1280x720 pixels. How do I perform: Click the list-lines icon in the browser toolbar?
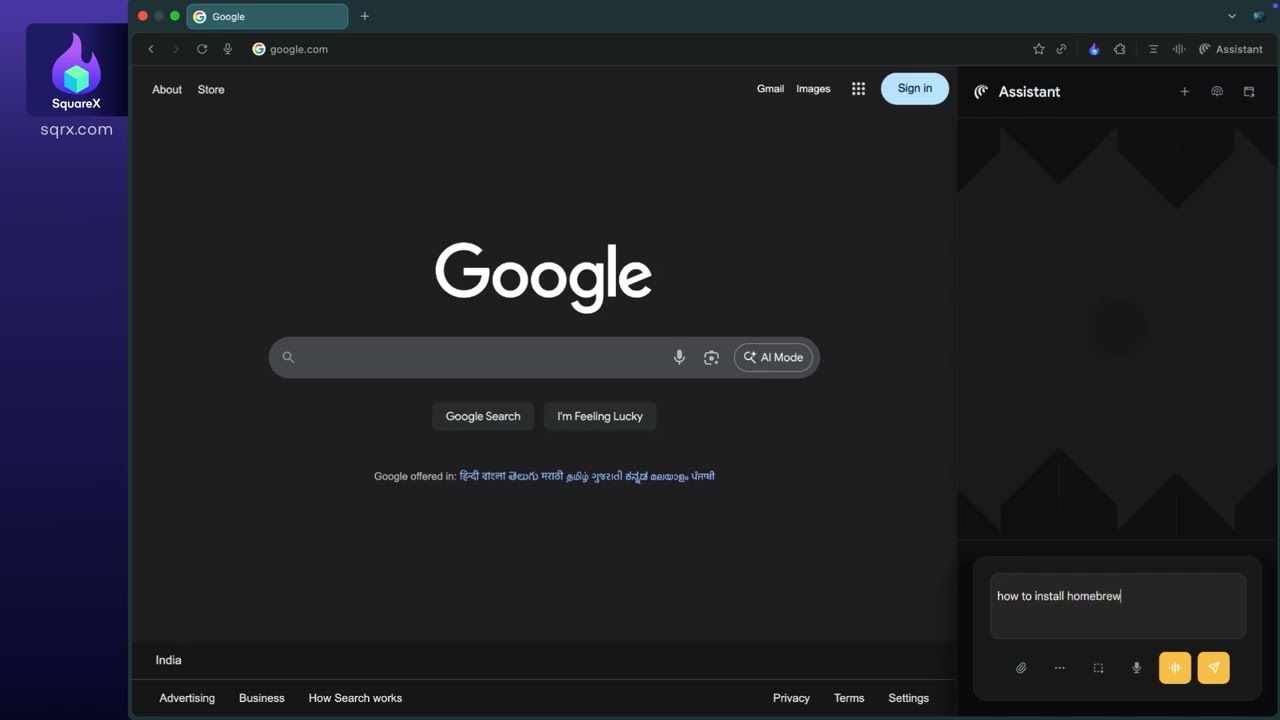(x=1153, y=49)
